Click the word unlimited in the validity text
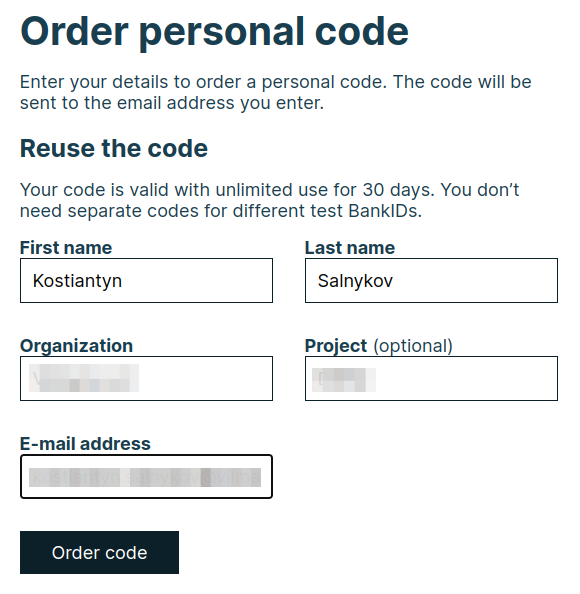The width and height of the screenshot is (580, 594). point(254,190)
